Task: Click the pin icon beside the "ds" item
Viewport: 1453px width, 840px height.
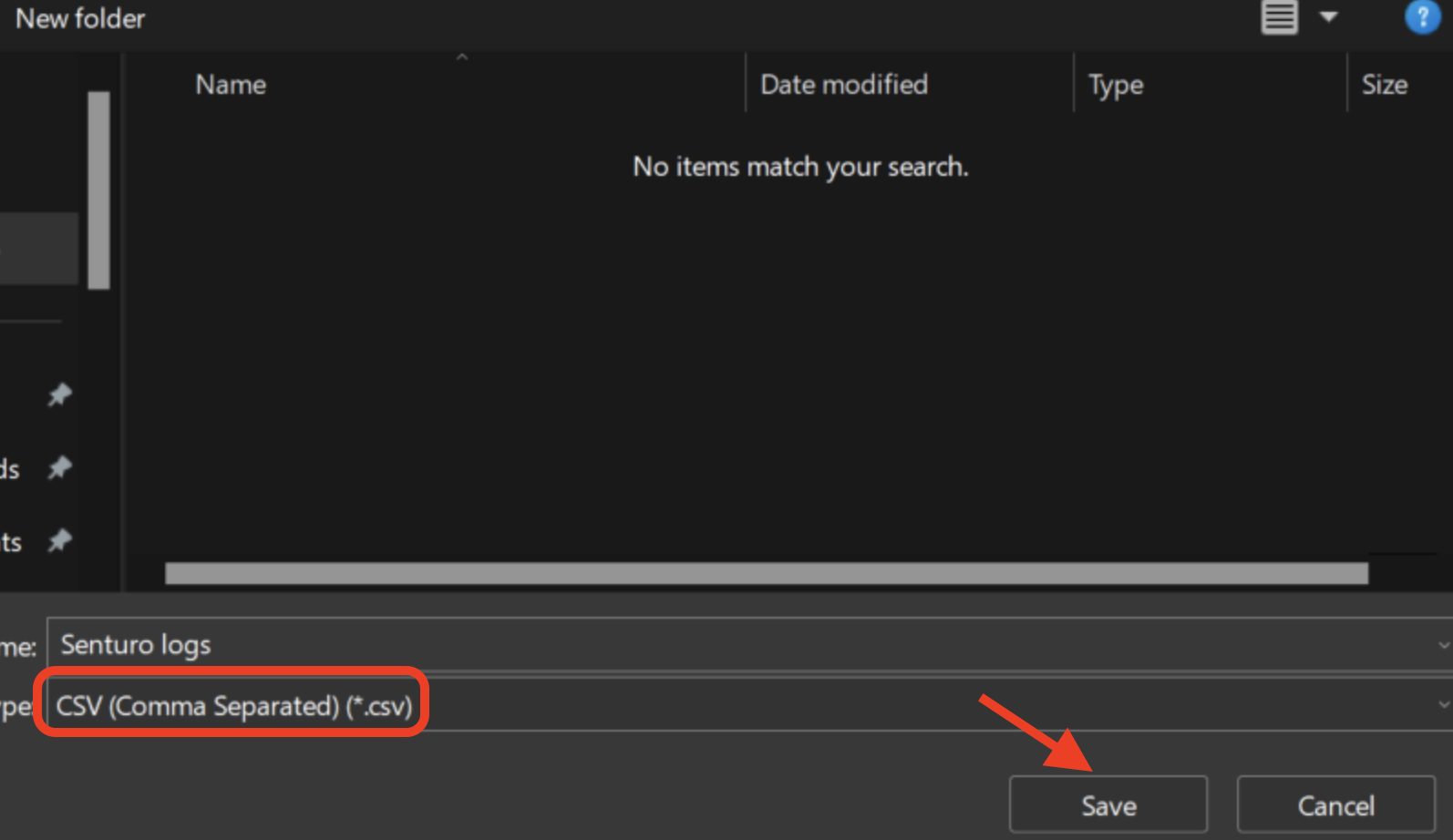Action: [60, 468]
